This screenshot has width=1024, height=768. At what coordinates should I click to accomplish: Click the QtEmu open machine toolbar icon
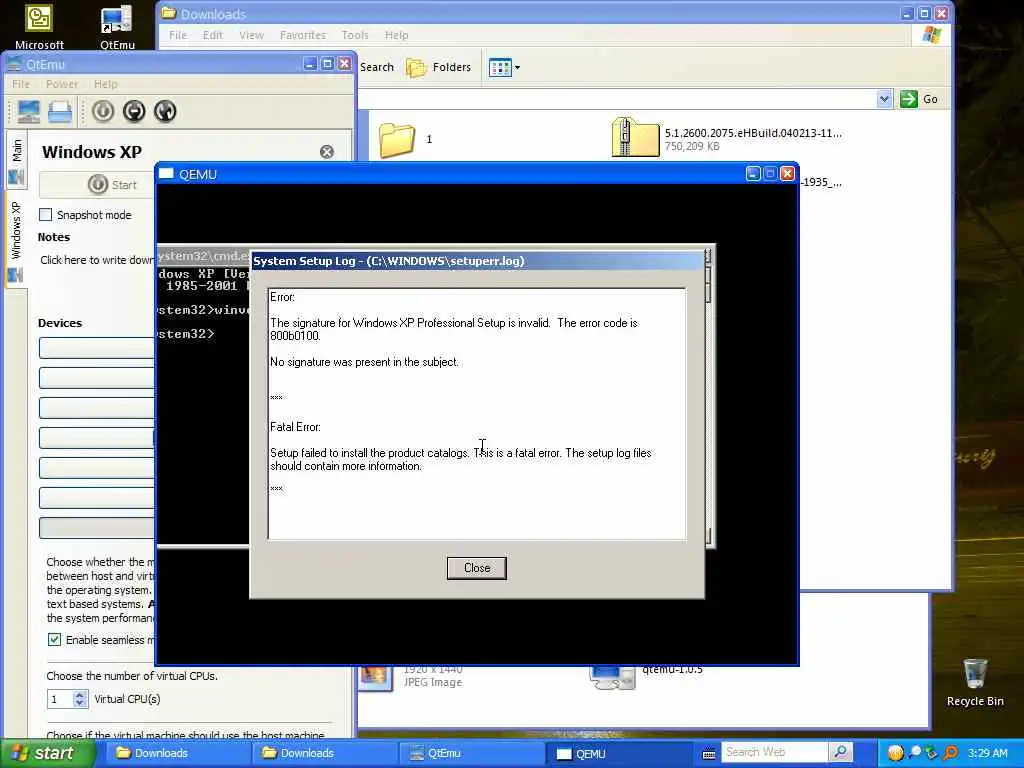[x=59, y=112]
